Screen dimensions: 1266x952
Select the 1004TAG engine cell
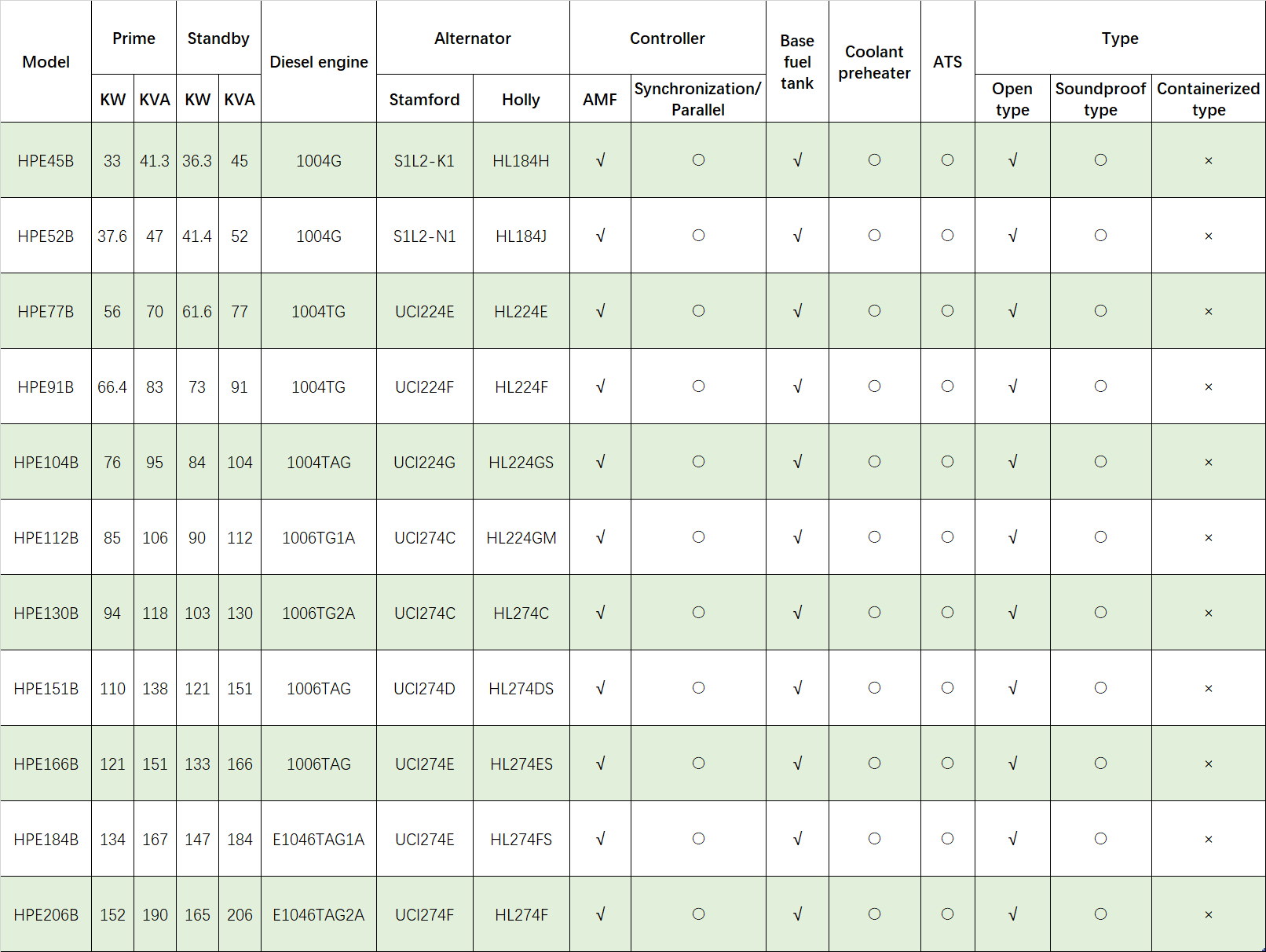click(x=319, y=462)
